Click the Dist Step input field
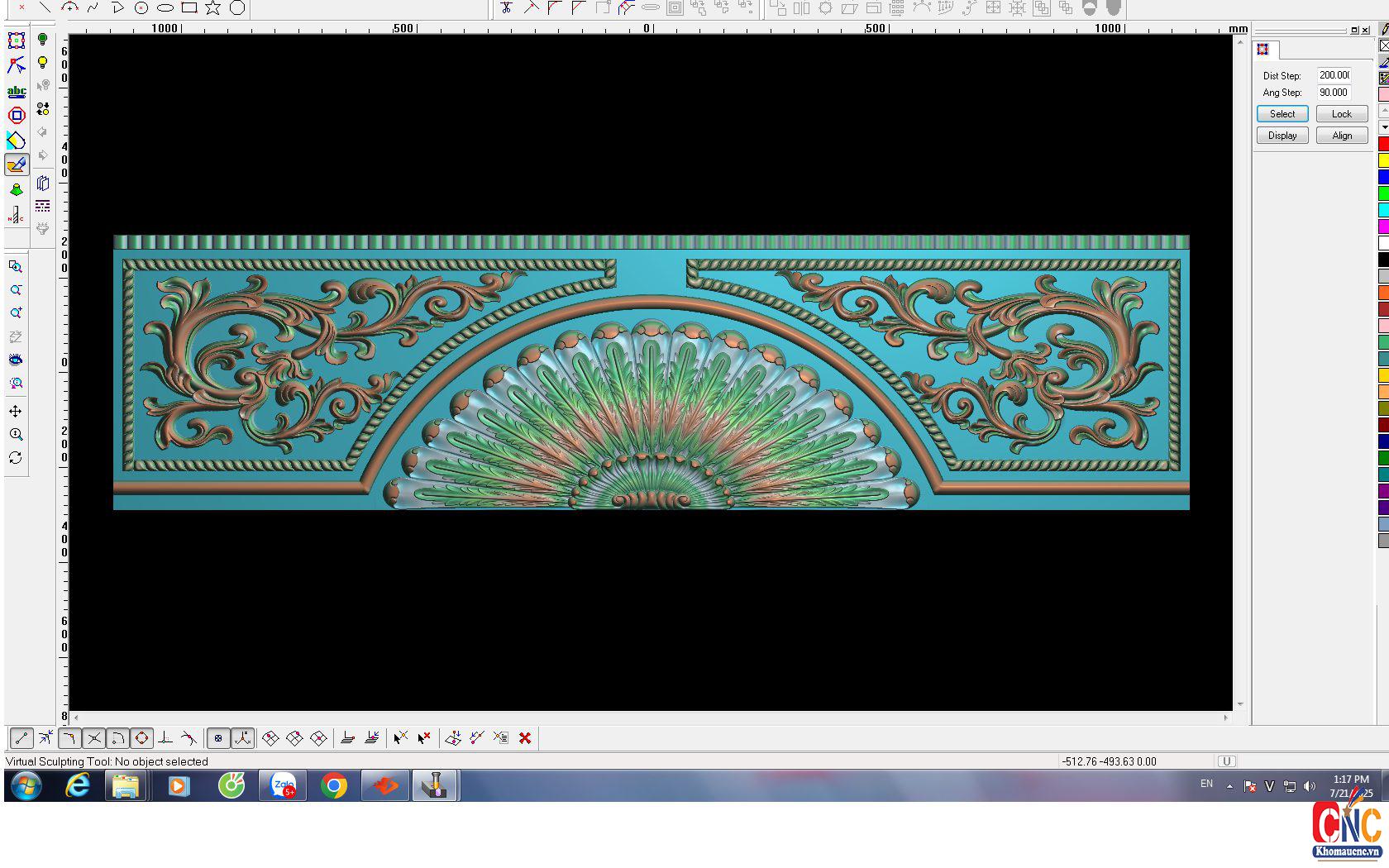 (x=1334, y=75)
